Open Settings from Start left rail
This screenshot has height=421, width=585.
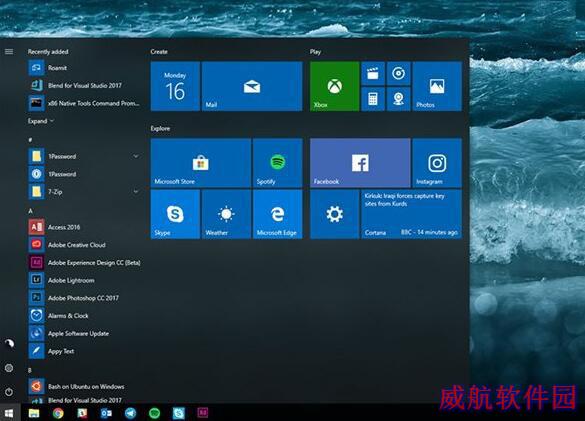(x=9, y=368)
